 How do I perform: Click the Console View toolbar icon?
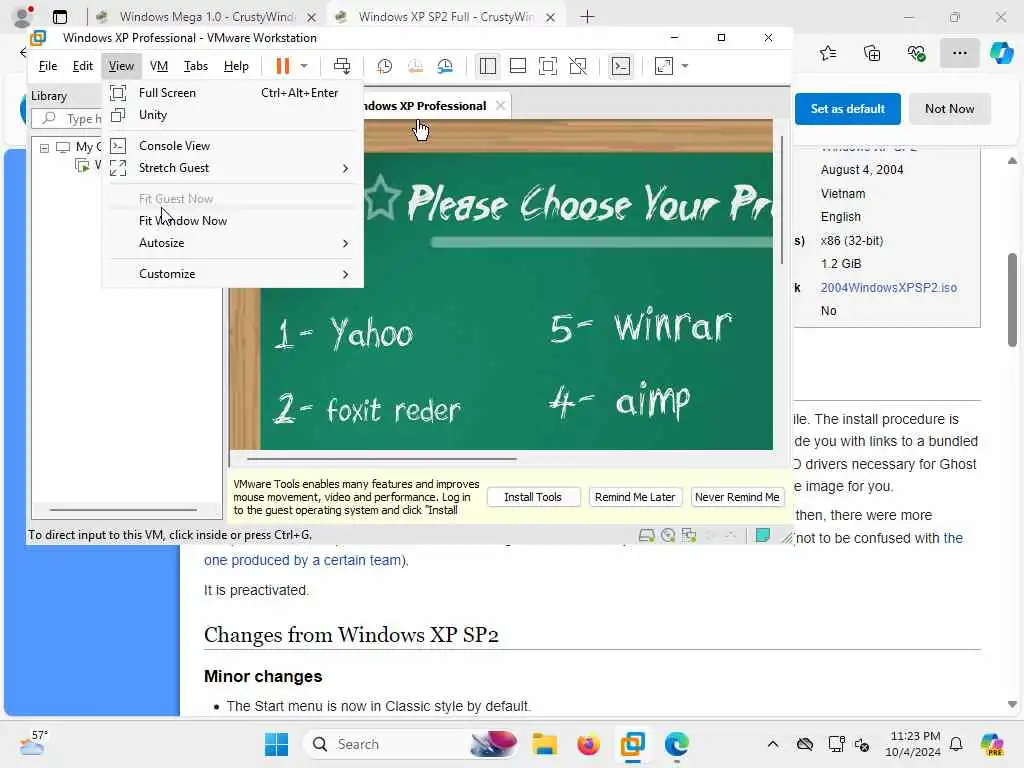620,66
